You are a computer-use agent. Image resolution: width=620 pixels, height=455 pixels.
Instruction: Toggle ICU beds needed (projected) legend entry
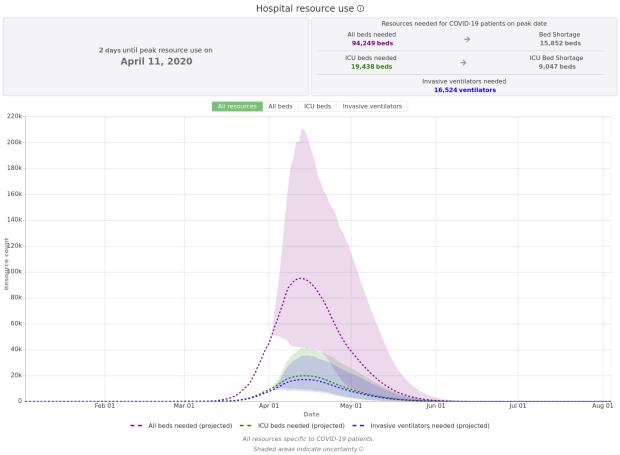[x=292, y=426]
